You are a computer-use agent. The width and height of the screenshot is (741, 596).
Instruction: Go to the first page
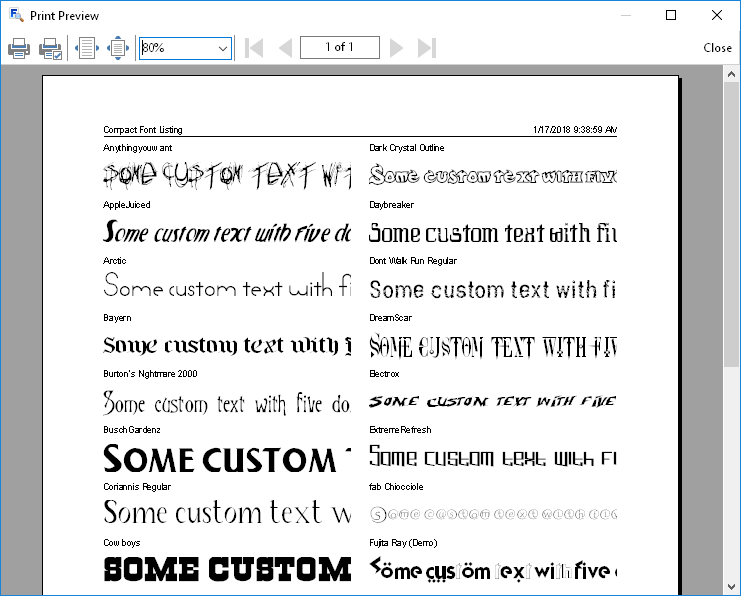[x=254, y=48]
